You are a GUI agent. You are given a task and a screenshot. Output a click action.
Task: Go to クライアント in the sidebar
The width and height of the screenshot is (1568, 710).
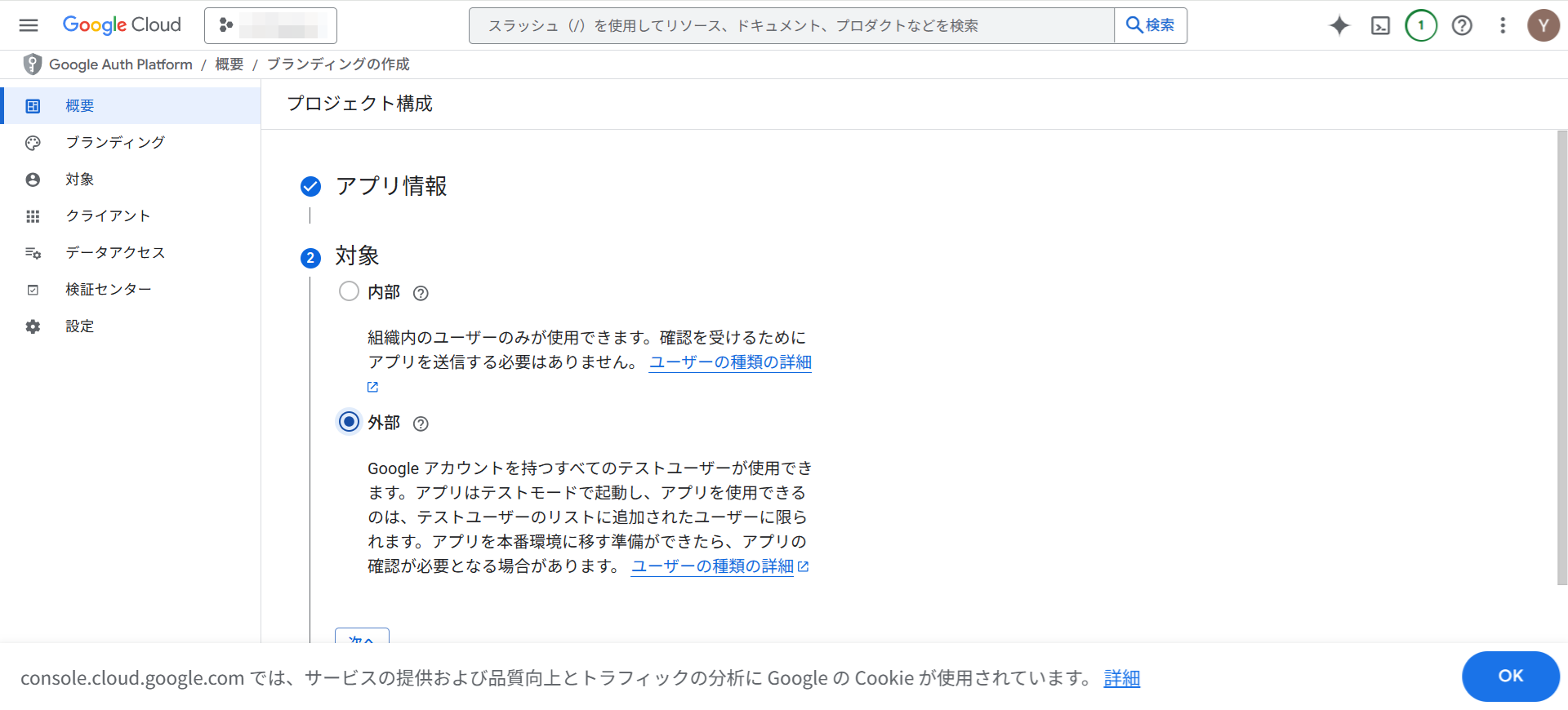[108, 216]
